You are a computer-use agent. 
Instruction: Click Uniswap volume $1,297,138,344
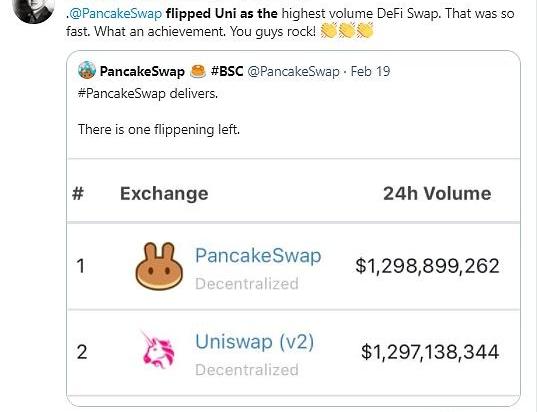coord(430,352)
